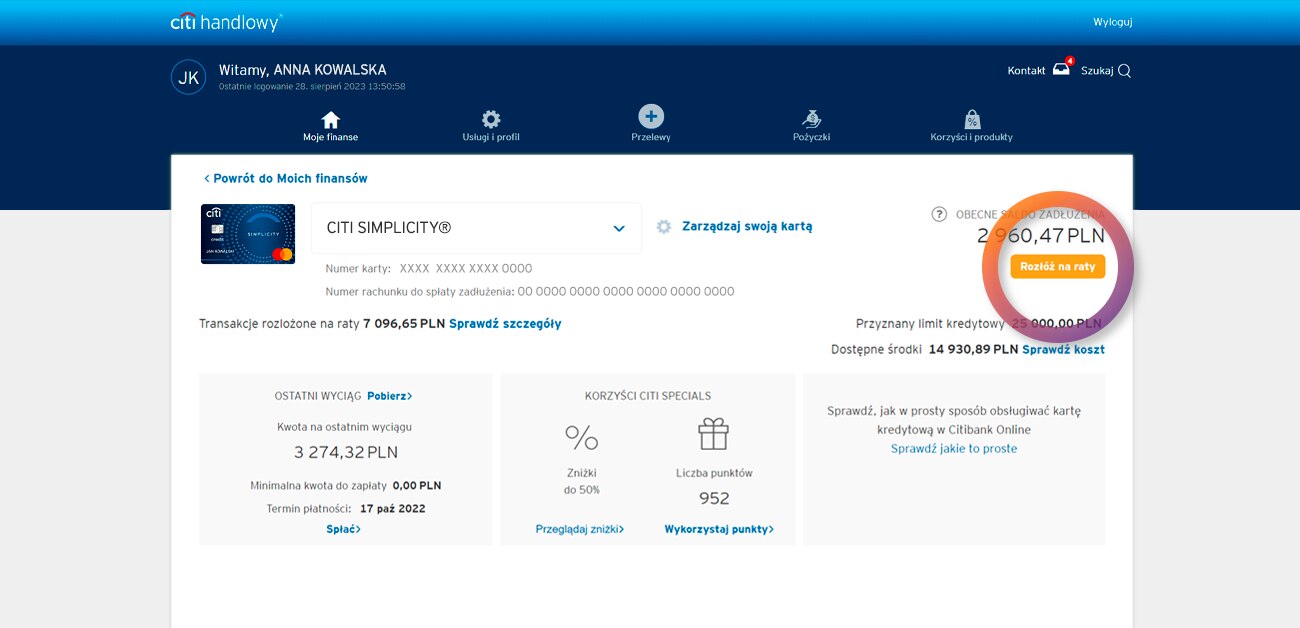
Task: Click the installment total 7 096,65 PLN
Action: pyautogui.click(x=404, y=324)
